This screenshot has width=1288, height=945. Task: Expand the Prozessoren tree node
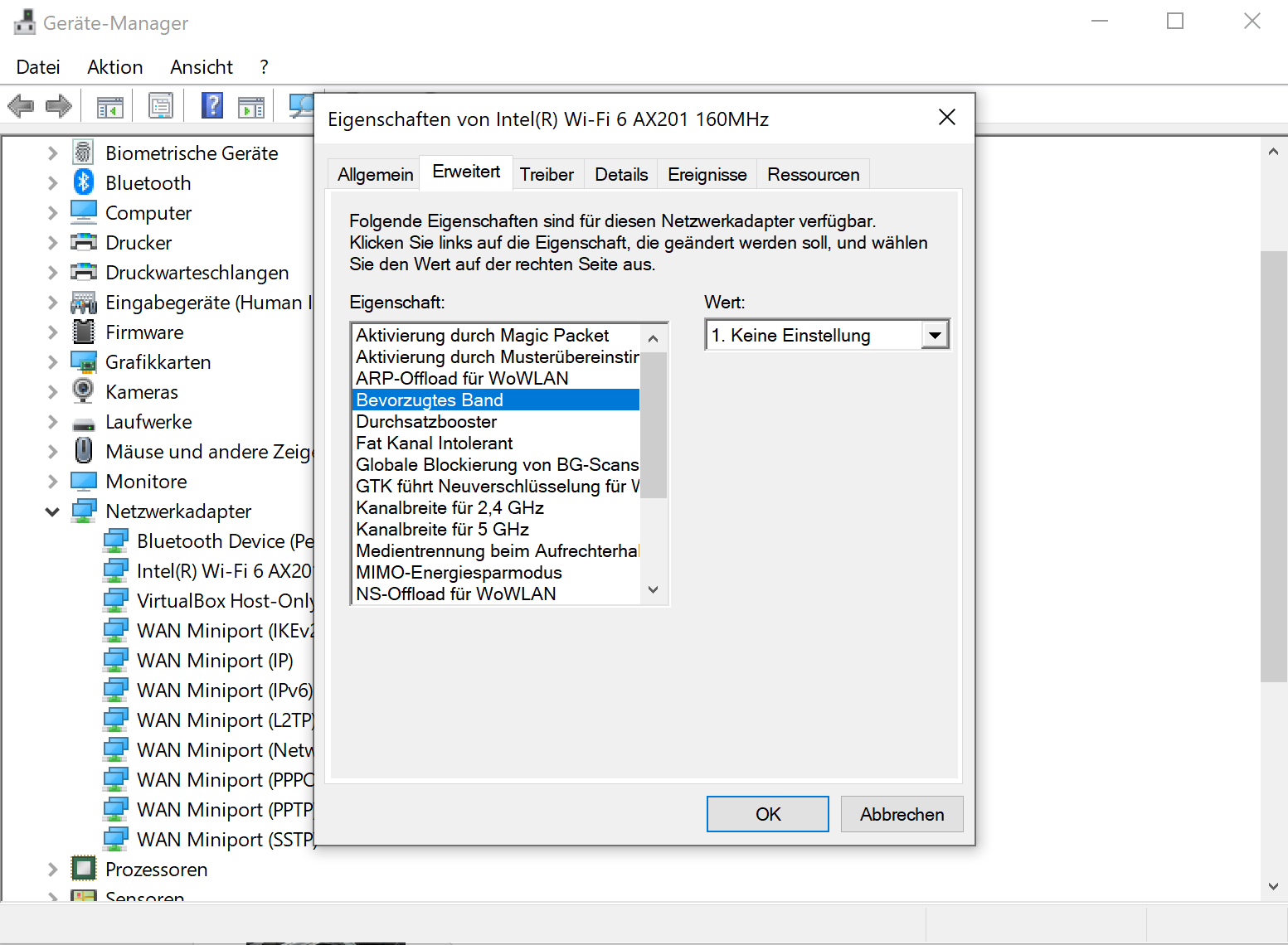coord(52,870)
